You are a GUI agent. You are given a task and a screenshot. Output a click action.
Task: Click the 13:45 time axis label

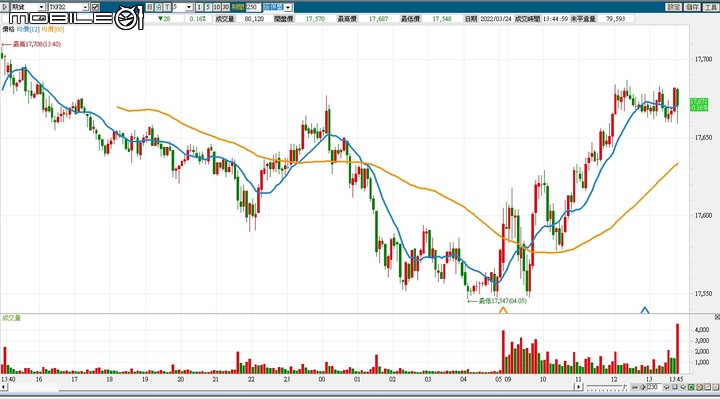(676, 379)
